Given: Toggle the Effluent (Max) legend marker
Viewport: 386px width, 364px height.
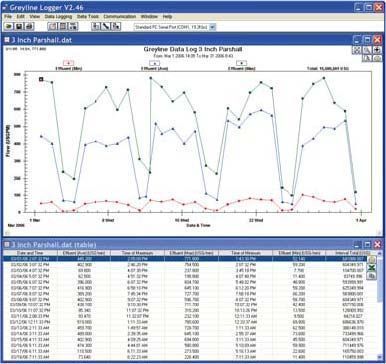Looking at the screenshot, I should [241, 63].
